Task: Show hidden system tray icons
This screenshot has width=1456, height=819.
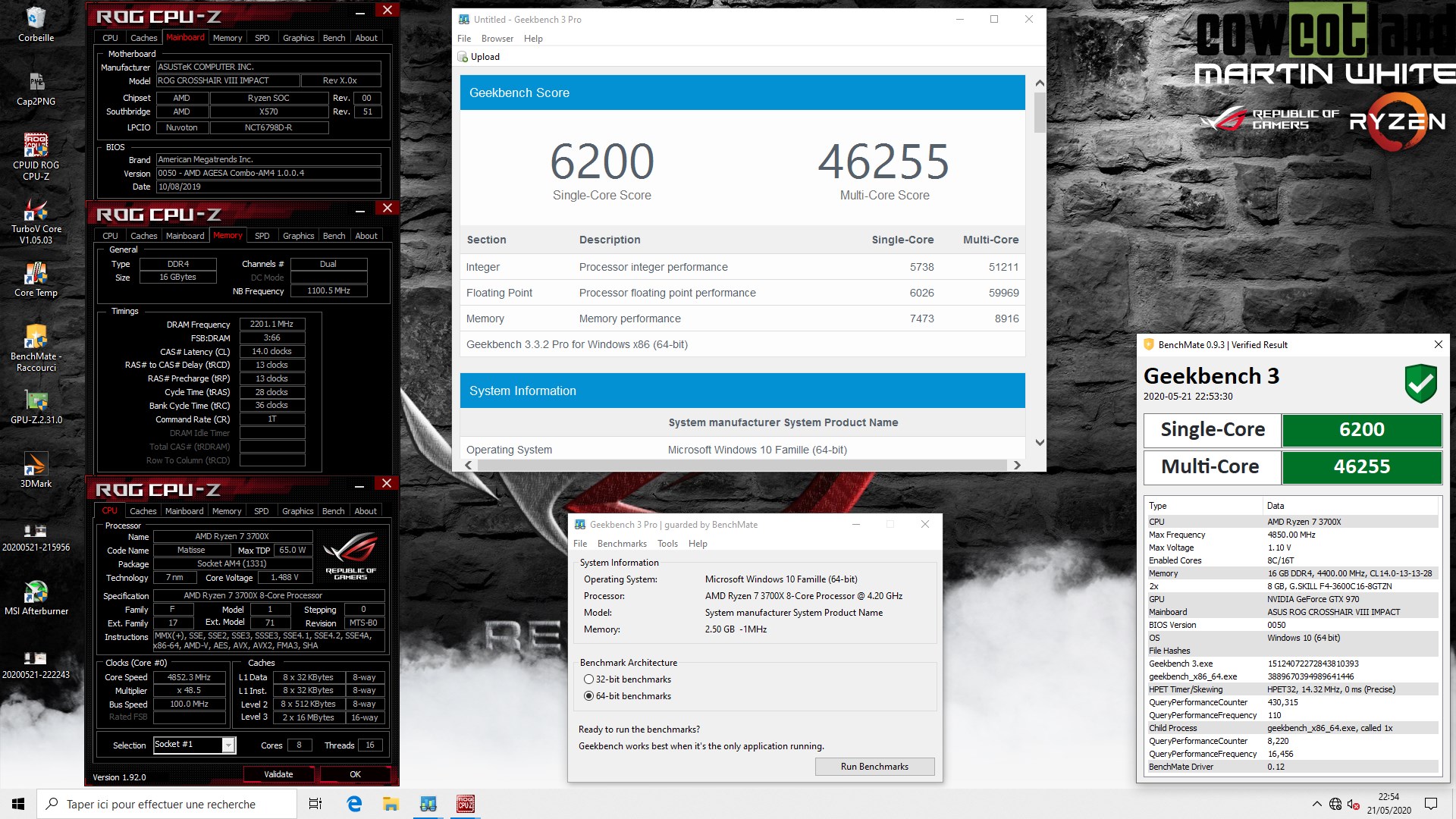Action: (x=1316, y=804)
